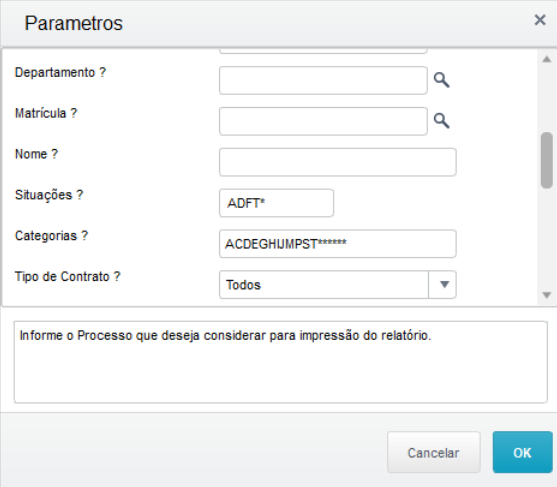Viewport: 557px width, 487px height.
Task: Select the Todos combo box value
Action: click(324, 285)
